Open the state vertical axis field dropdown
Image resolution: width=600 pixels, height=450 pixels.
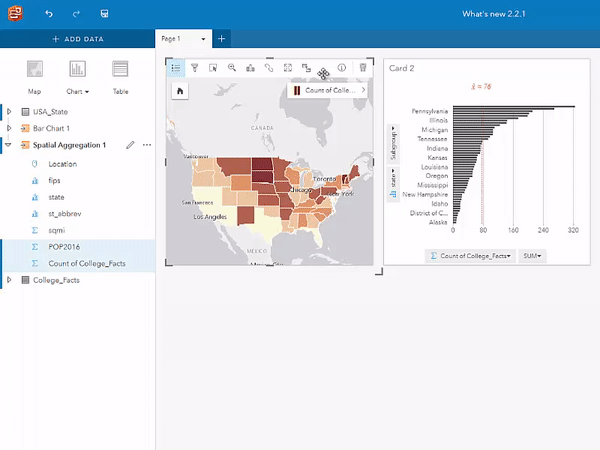(393, 183)
